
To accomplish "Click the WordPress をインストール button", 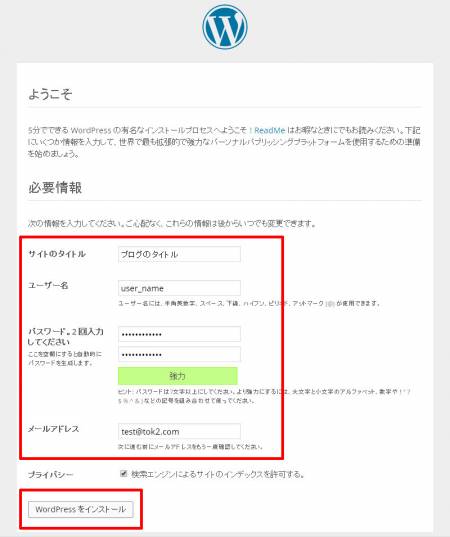I will (x=80, y=509).
